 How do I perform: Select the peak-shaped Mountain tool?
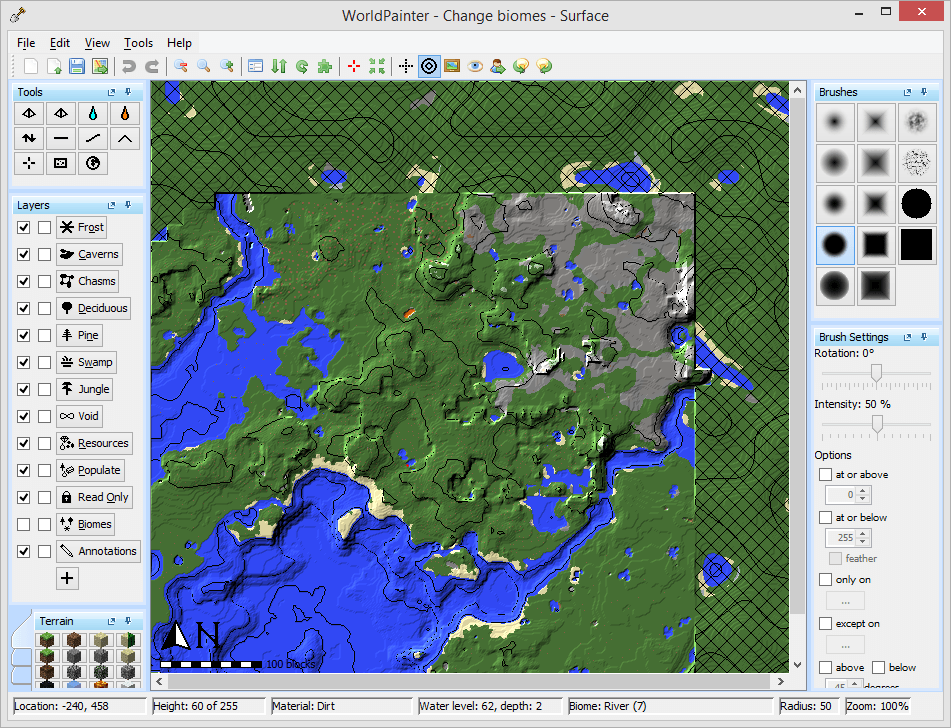[125, 138]
